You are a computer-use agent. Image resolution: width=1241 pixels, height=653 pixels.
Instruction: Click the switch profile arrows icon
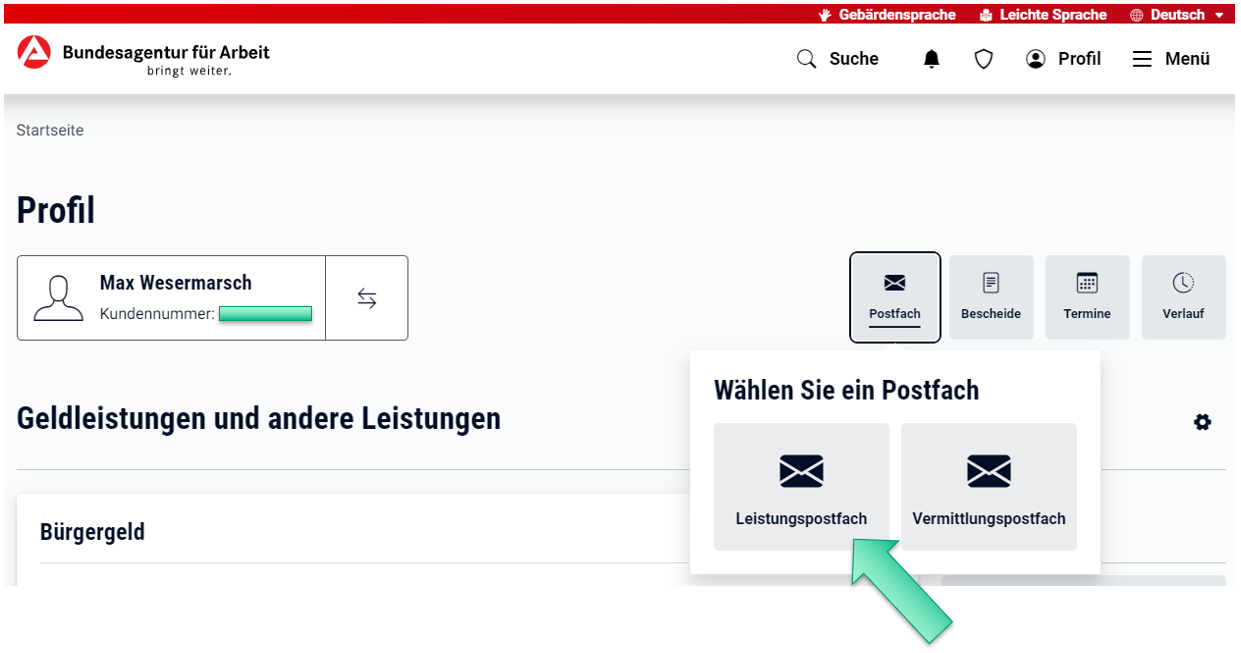[367, 298]
